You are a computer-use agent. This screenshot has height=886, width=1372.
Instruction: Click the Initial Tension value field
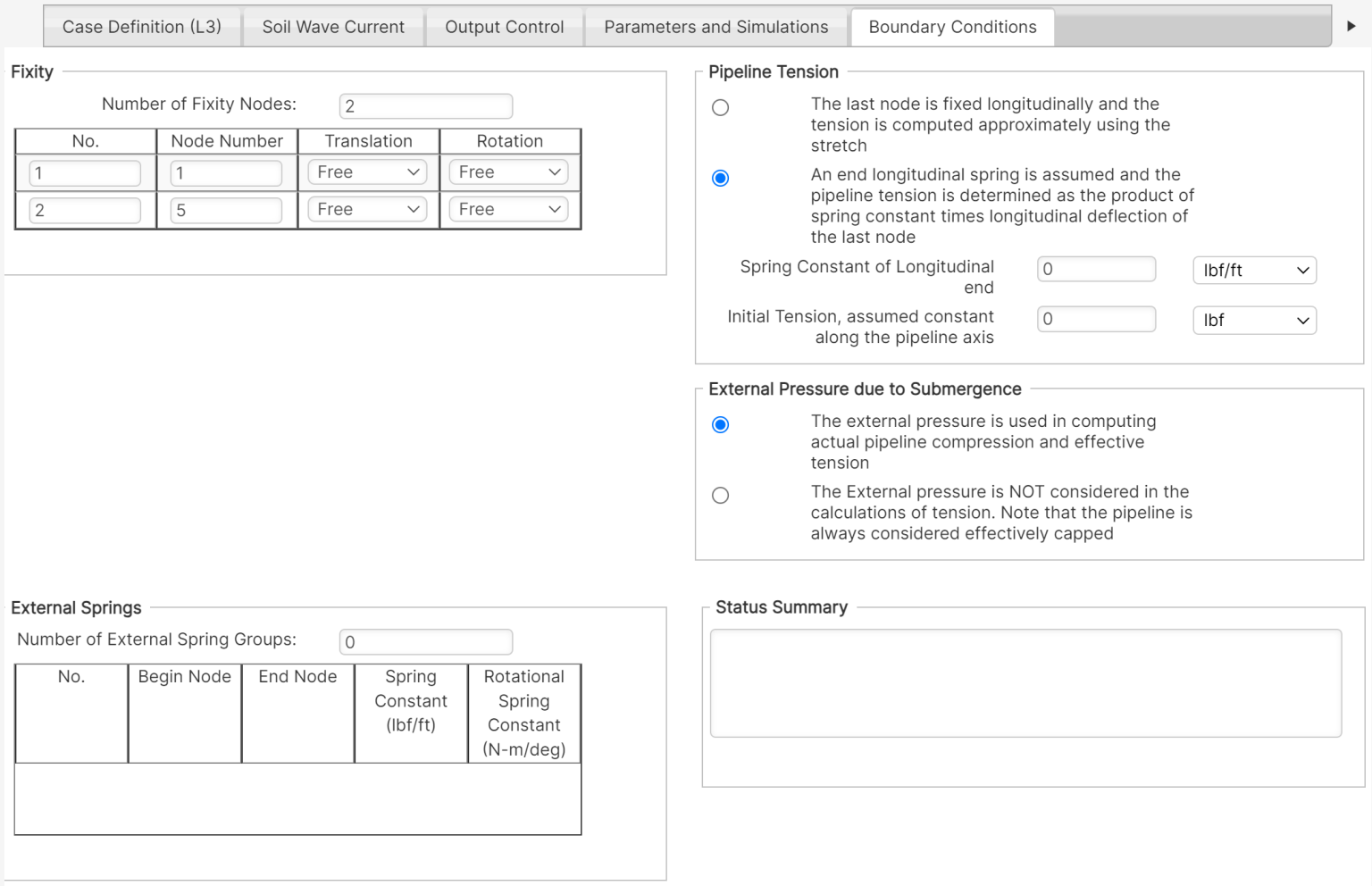click(1096, 318)
